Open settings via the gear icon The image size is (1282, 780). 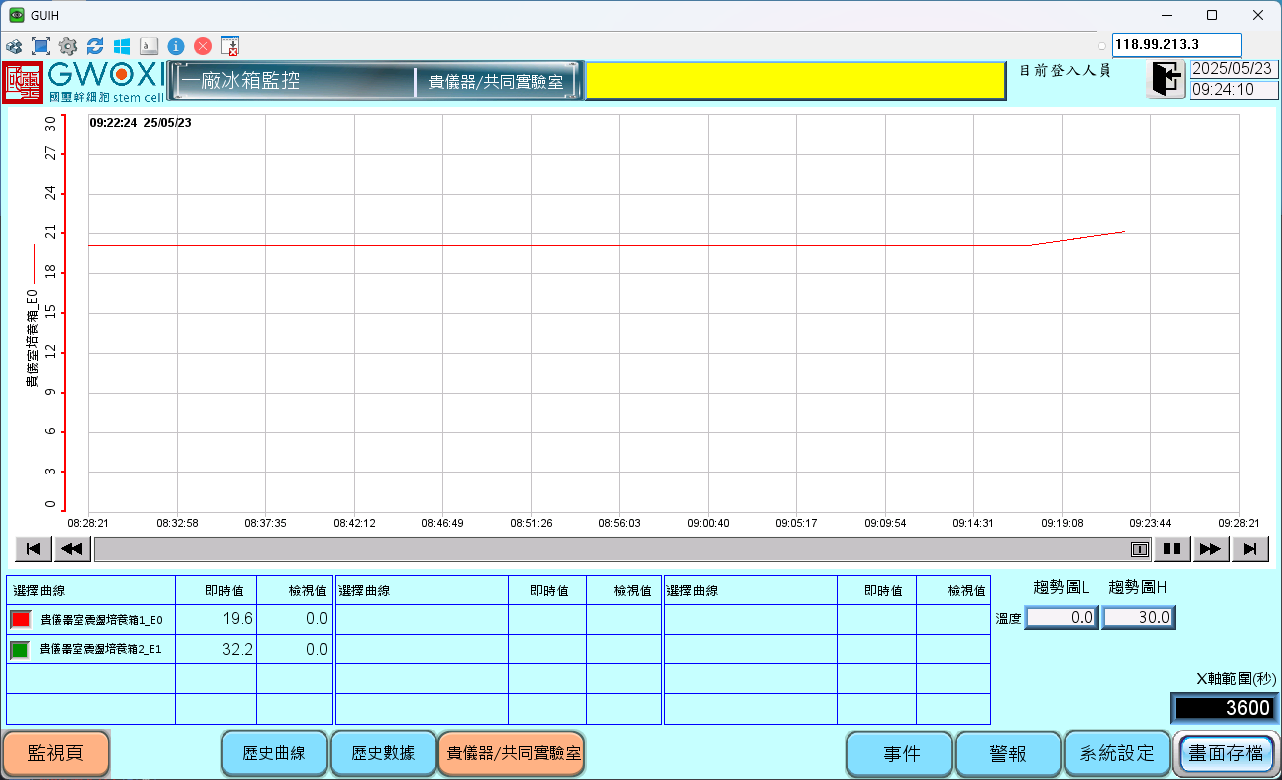(68, 46)
